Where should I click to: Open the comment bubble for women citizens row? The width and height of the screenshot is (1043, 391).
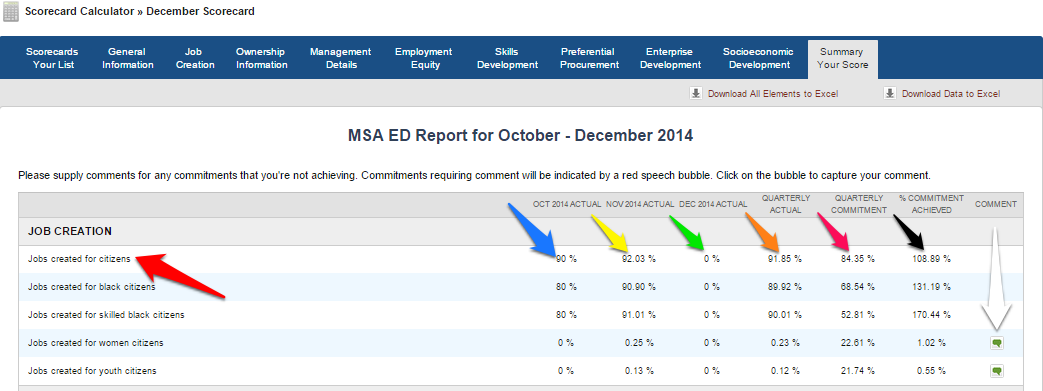(996, 343)
